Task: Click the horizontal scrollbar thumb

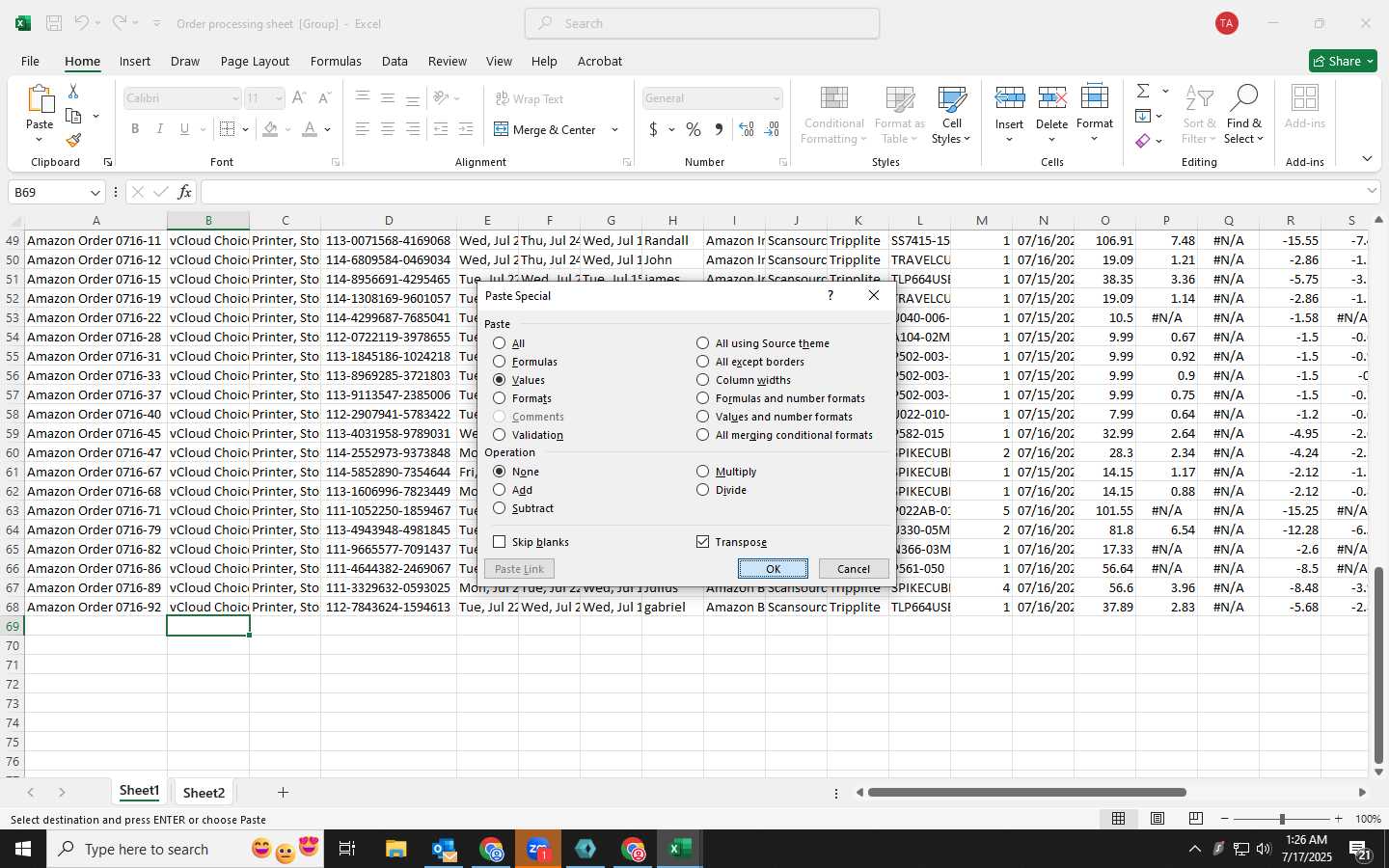Action: pyautogui.click(x=1026, y=793)
